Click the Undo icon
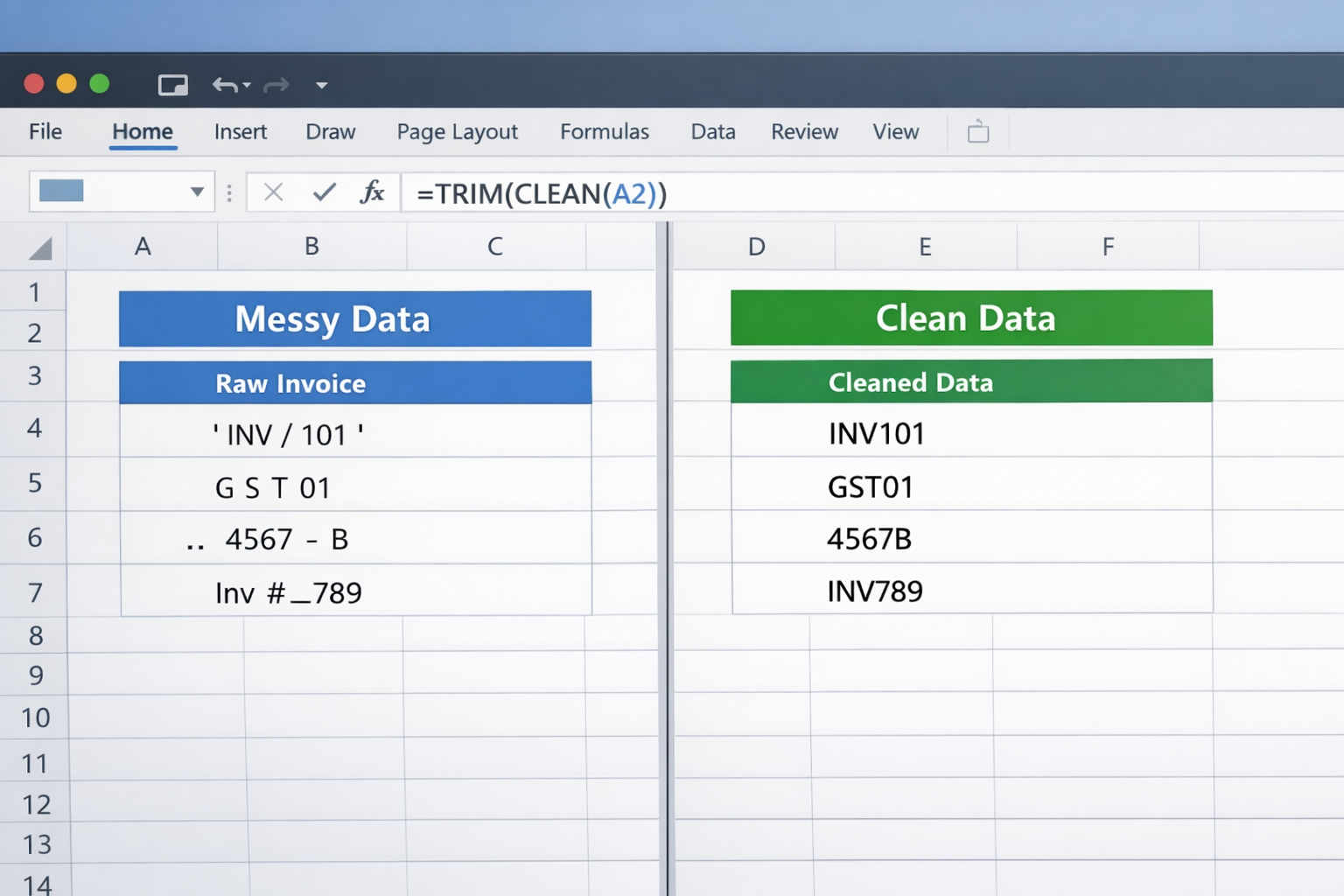The image size is (1344, 896). [x=222, y=85]
